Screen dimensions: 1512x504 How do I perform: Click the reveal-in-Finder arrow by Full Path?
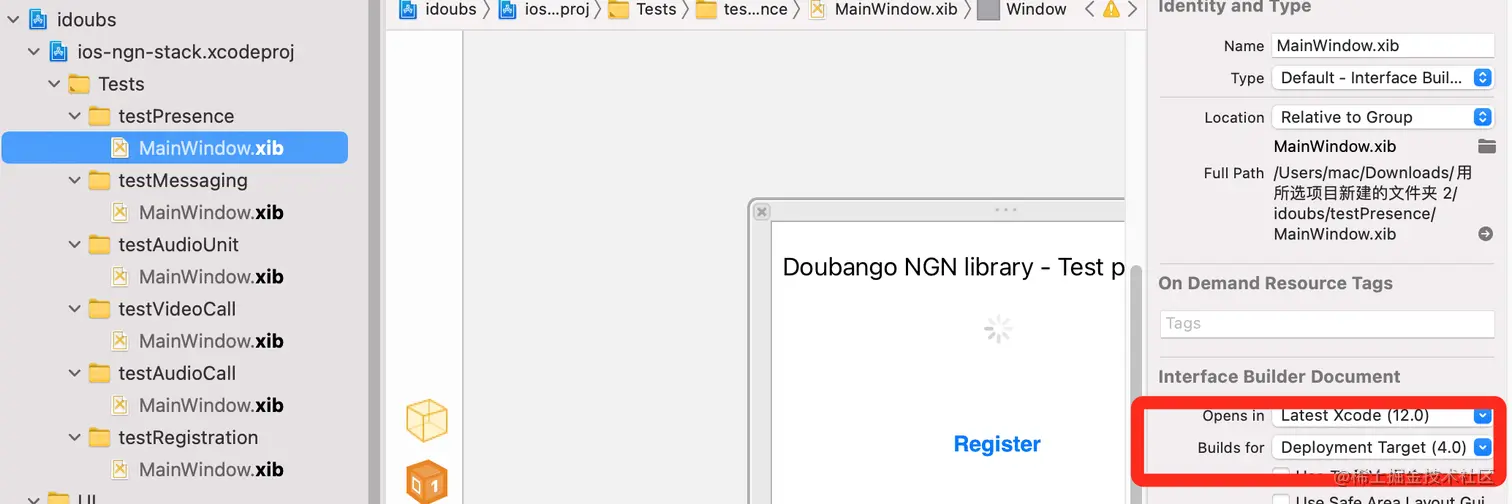1486,234
